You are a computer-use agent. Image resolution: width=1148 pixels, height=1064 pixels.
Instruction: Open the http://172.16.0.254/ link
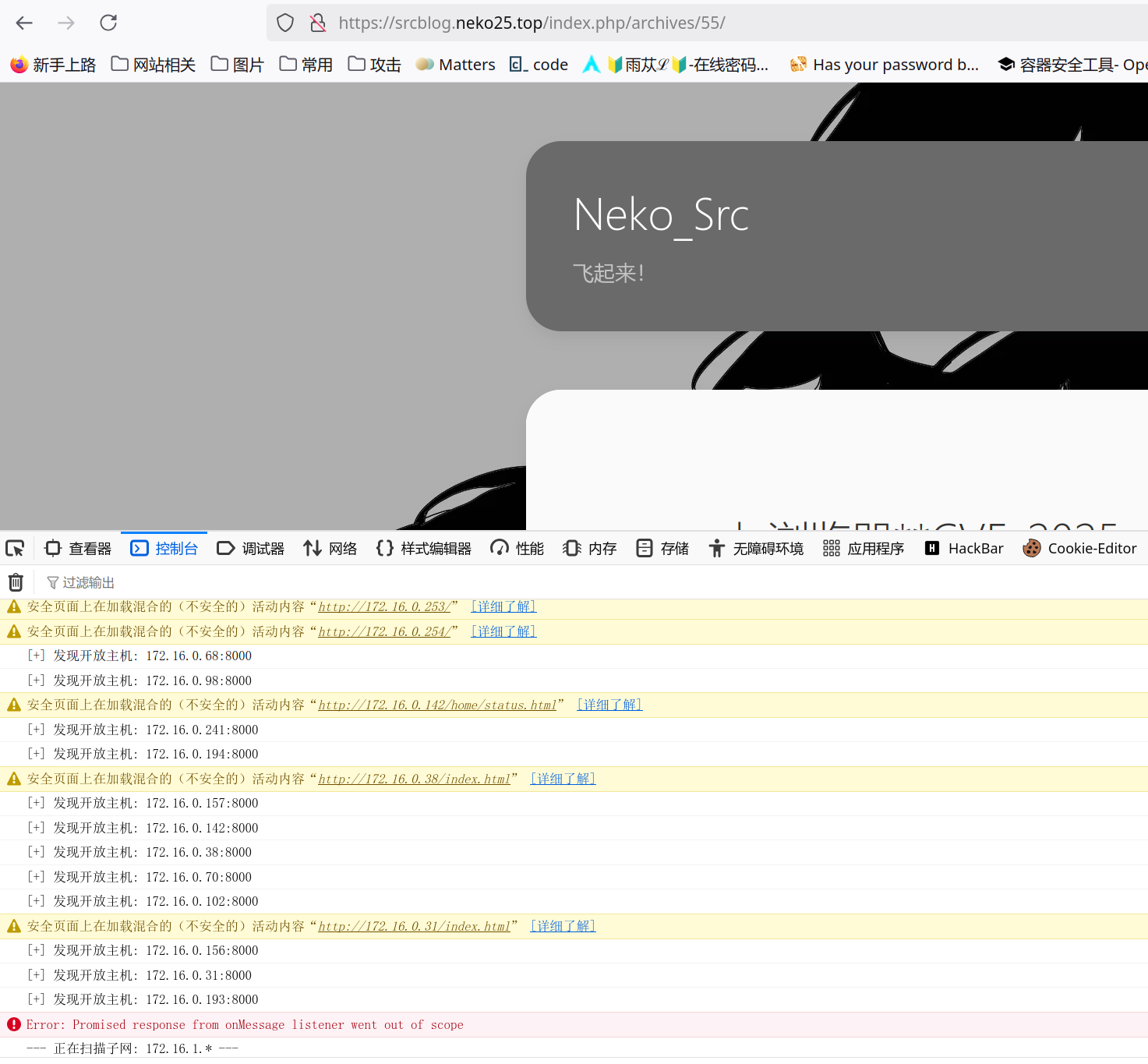click(384, 631)
